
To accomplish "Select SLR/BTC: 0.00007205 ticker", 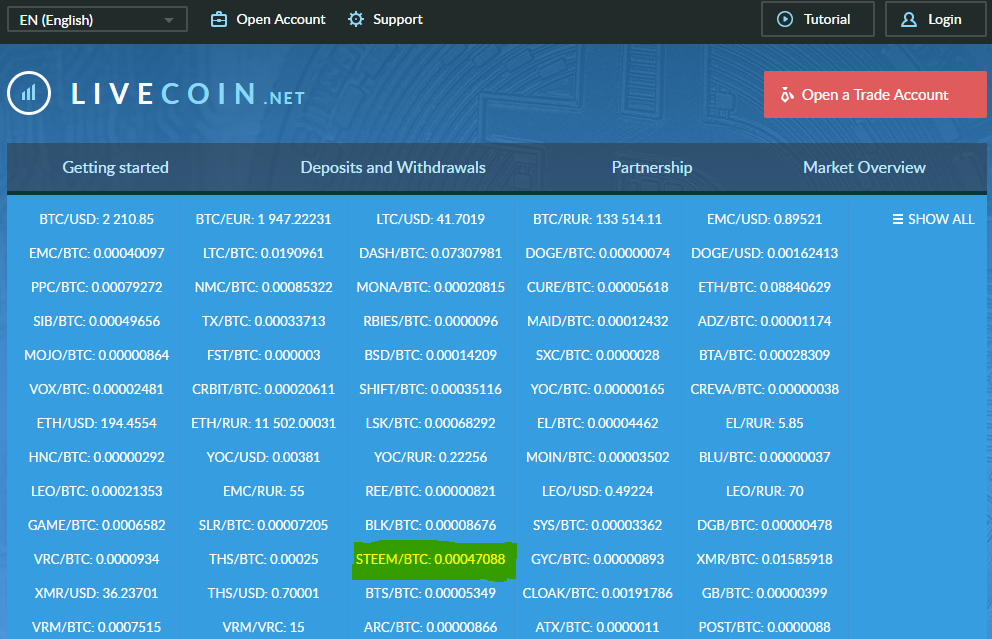I will (x=264, y=526).
